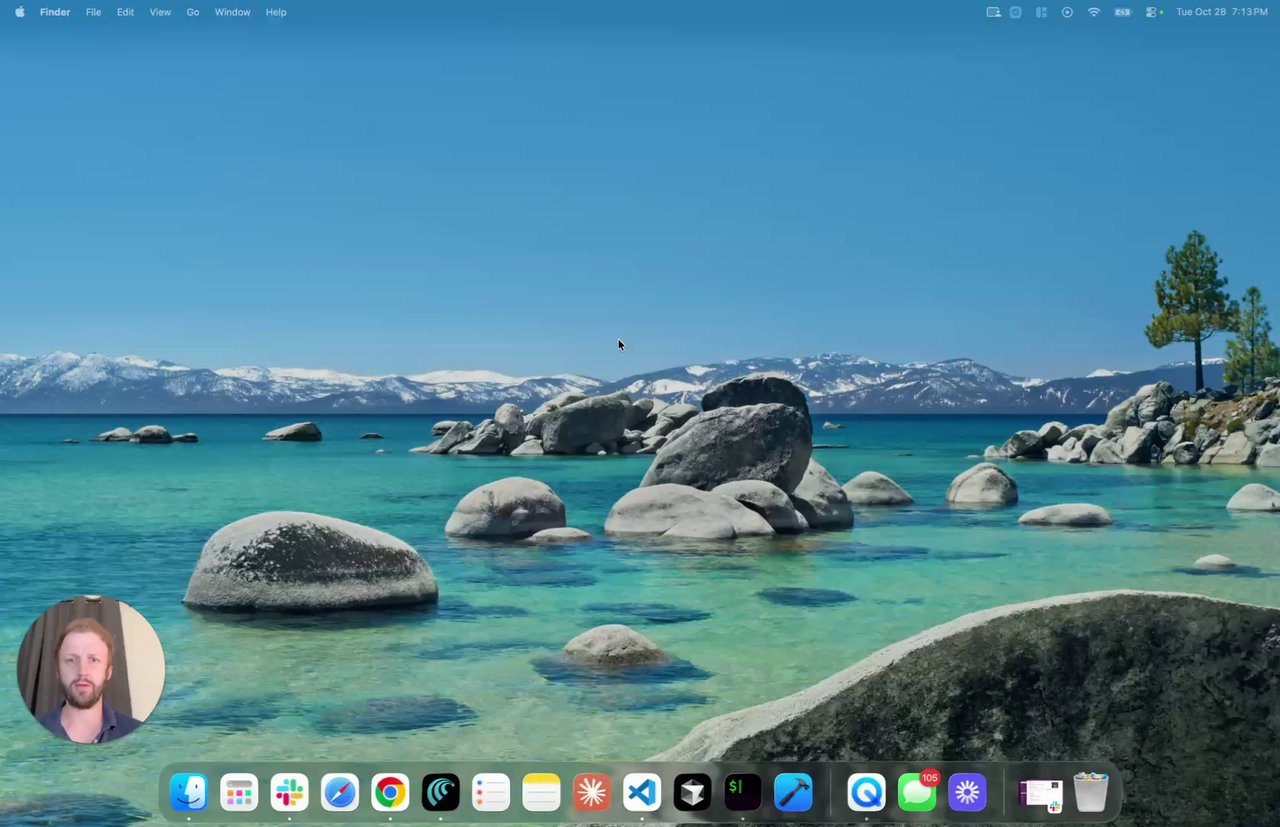Open the File menu
The width and height of the screenshot is (1280, 827).
(x=93, y=12)
